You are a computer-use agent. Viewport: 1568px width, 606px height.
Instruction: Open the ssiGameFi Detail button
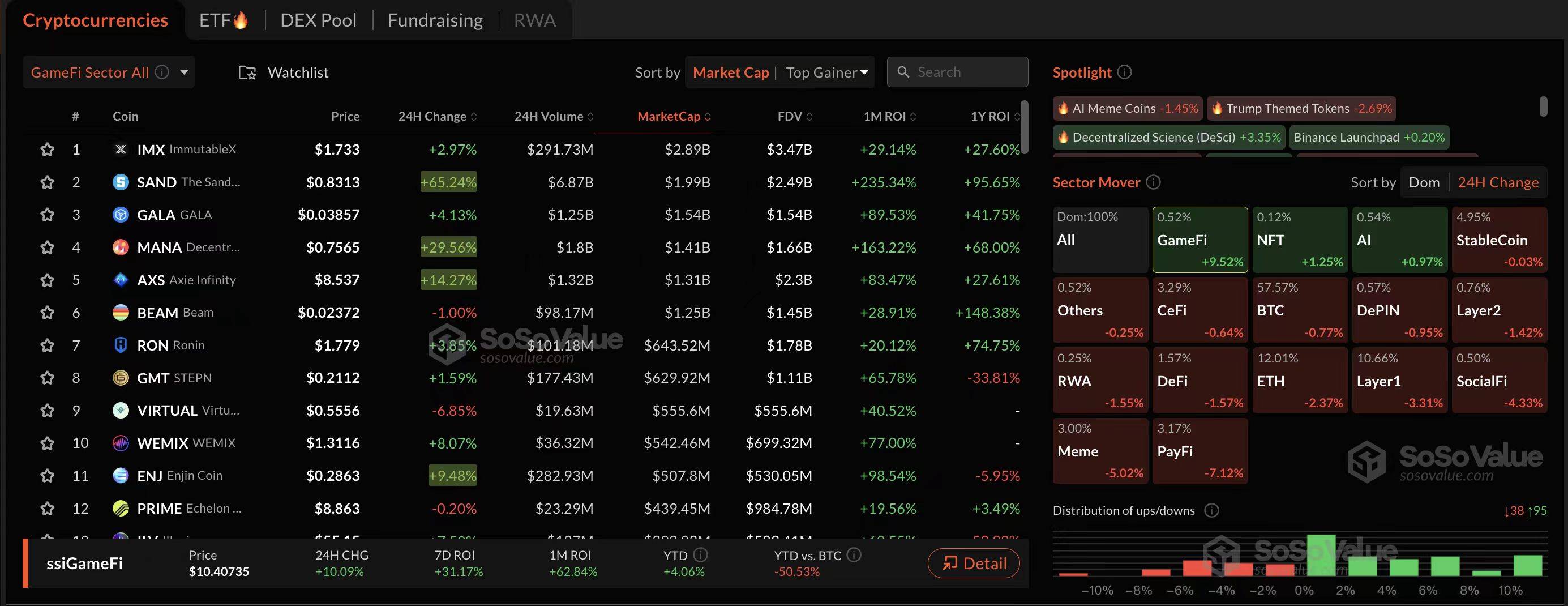tap(974, 564)
